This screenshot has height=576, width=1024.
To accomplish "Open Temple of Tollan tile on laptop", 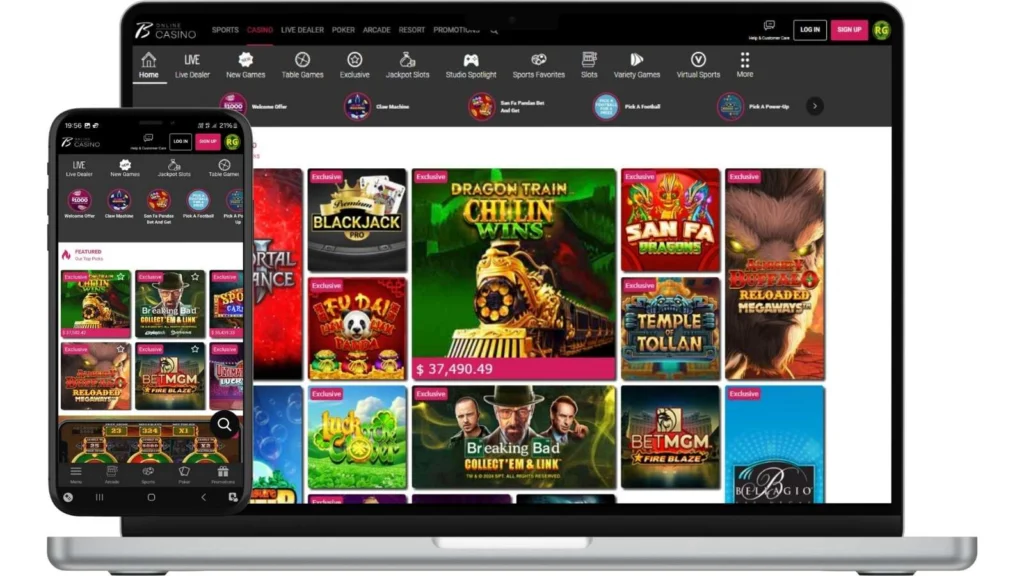I will pos(671,328).
